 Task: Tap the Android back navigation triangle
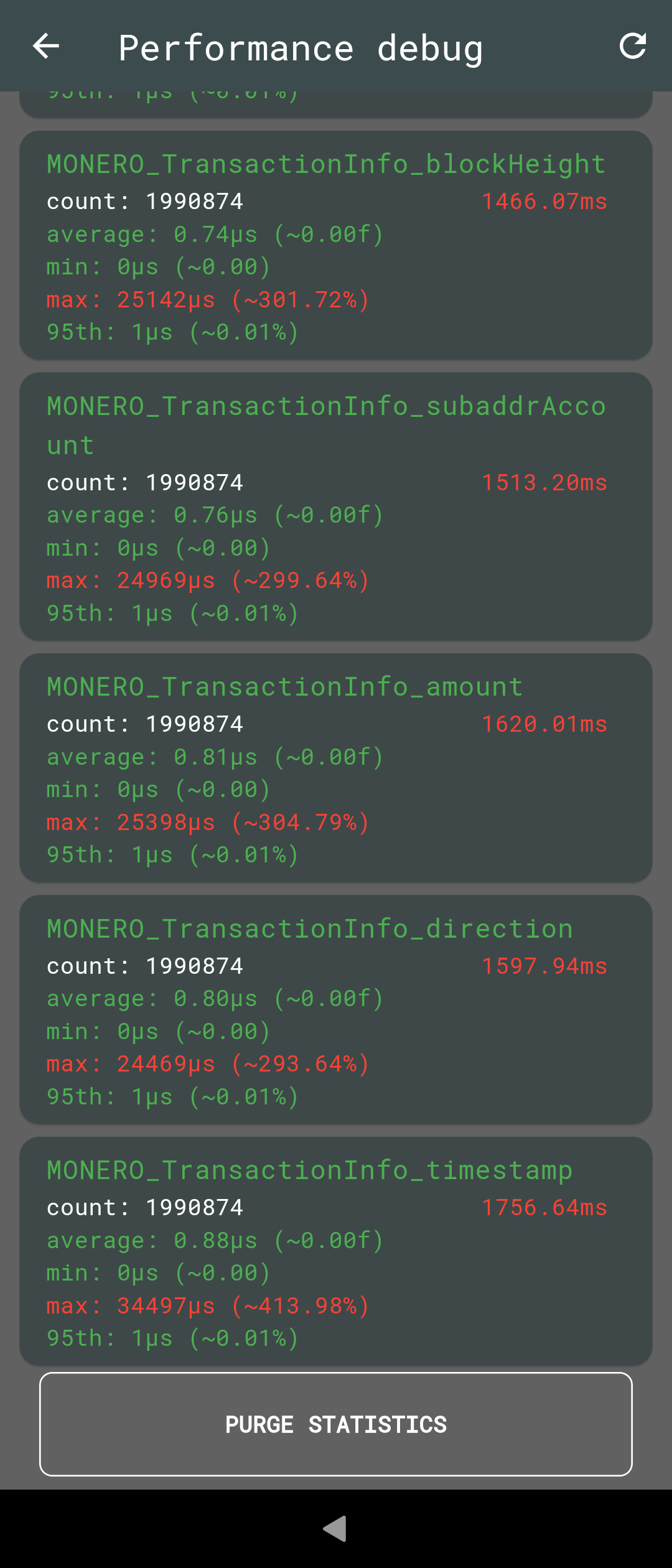(x=335, y=1528)
